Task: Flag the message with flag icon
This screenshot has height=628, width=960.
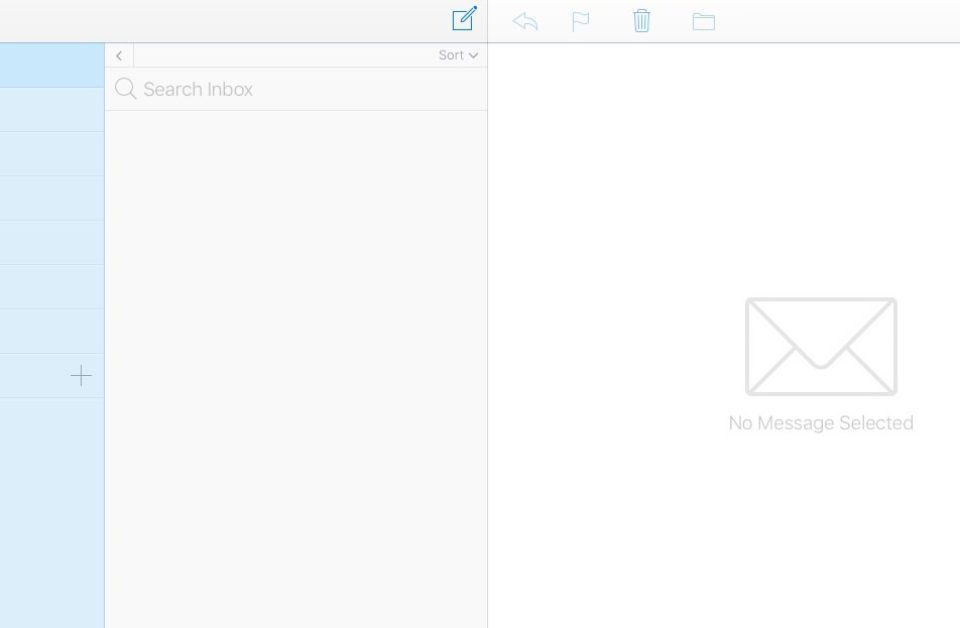Action: 580,21
